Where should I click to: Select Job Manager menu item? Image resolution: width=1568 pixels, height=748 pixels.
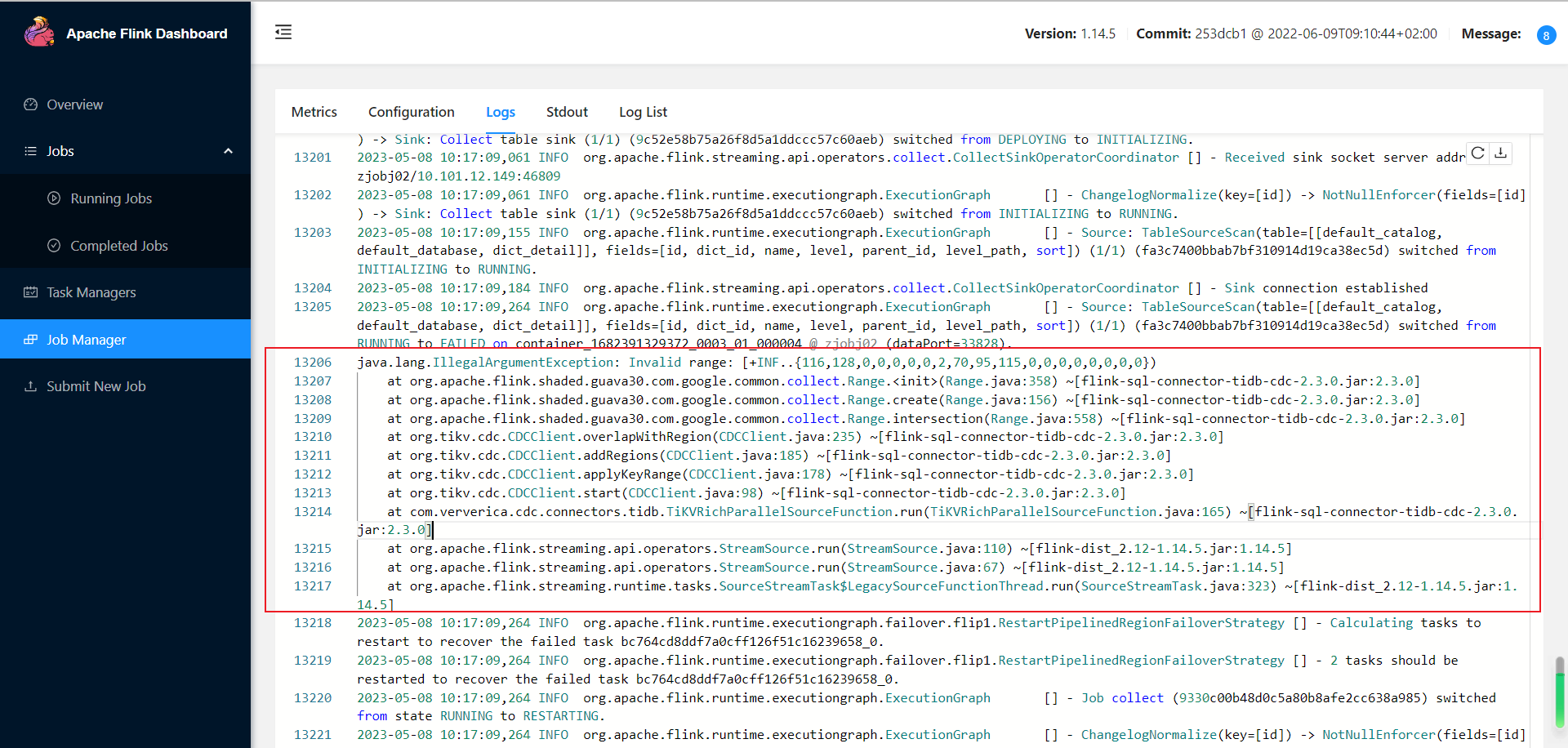[125, 340]
